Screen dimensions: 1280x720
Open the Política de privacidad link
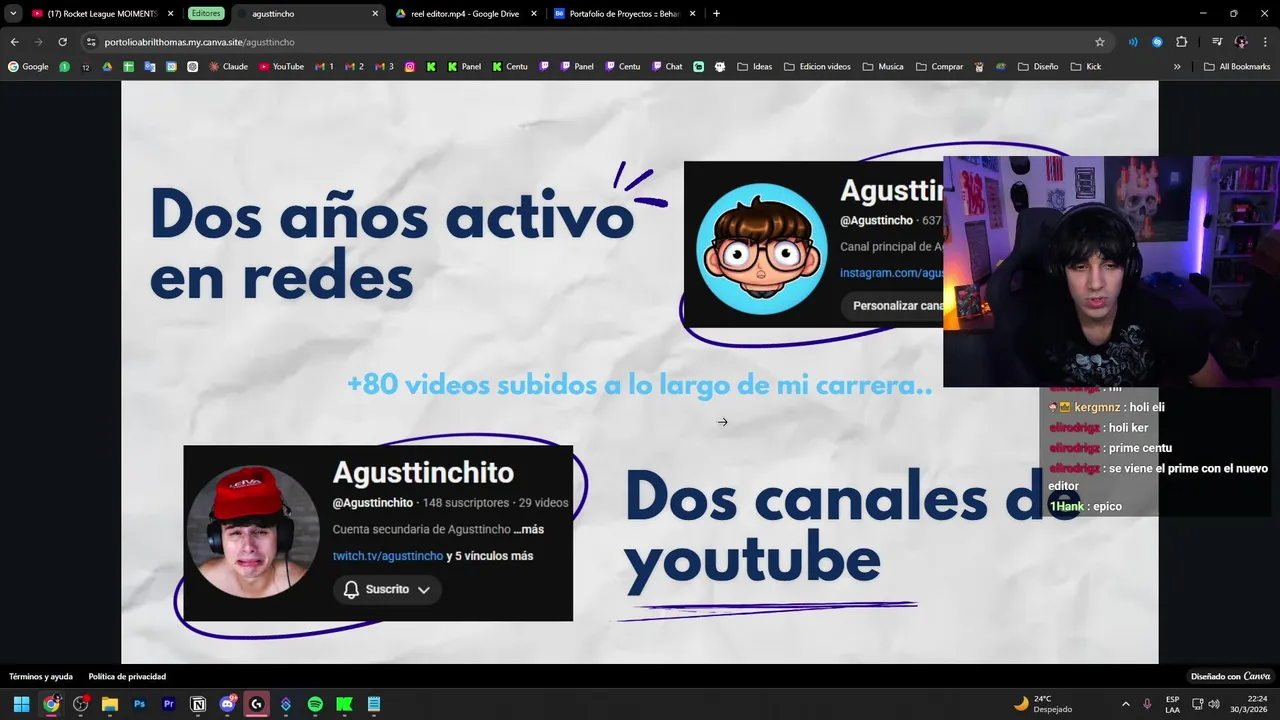pyautogui.click(x=127, y=677)
